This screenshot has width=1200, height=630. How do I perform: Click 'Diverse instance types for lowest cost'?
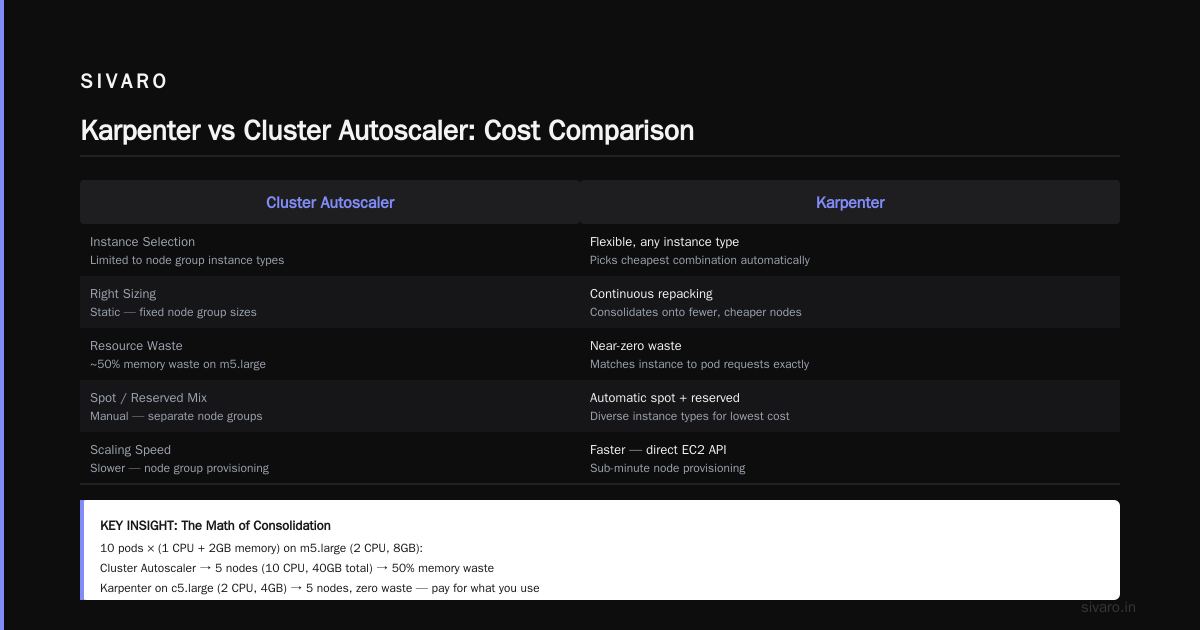click(x=690, y=416)
